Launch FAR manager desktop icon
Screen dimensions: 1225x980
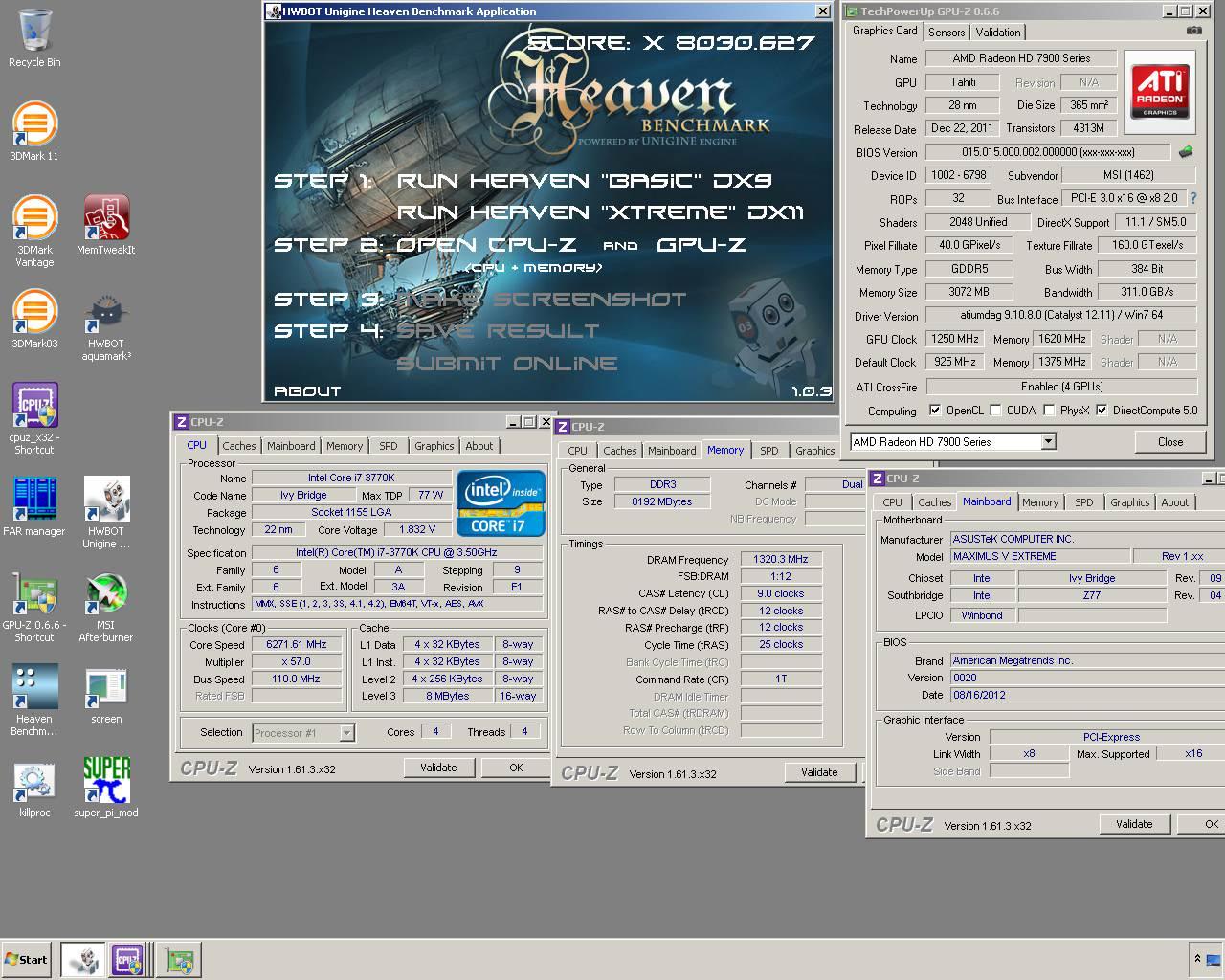click(34, 506)
